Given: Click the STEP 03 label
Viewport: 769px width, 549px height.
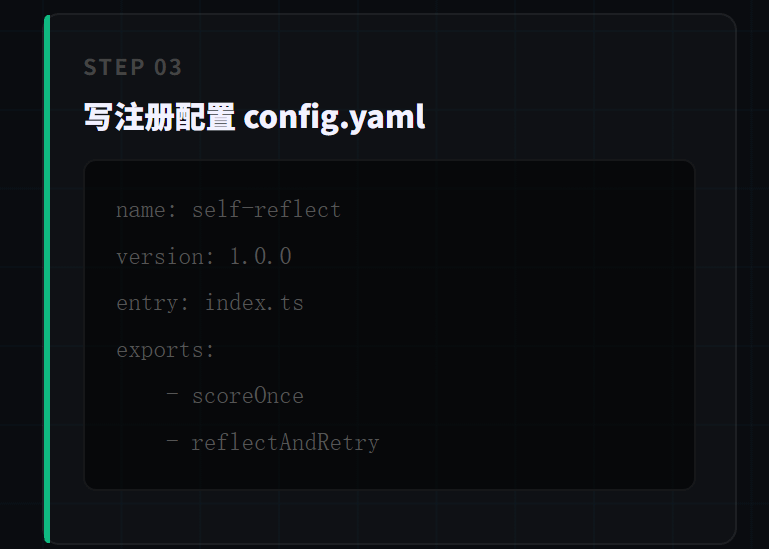Looking at the screenshot, I should pyautogui.click(x=132, y=67).
